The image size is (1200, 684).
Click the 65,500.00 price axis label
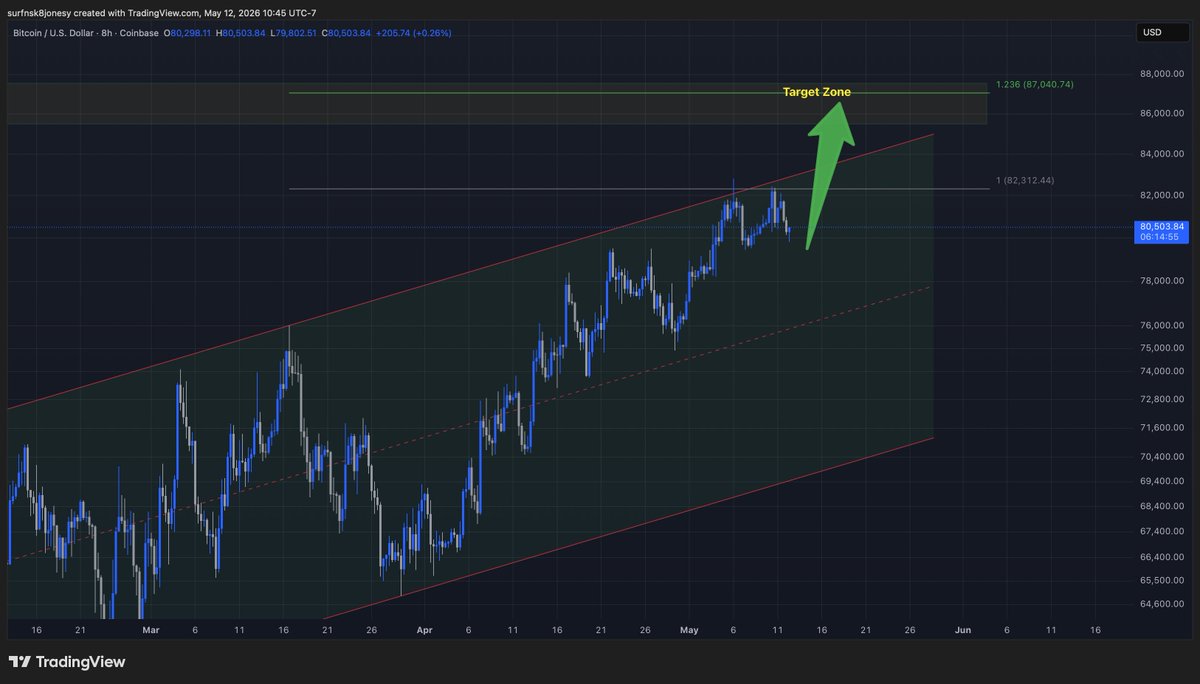point(1160,580)
